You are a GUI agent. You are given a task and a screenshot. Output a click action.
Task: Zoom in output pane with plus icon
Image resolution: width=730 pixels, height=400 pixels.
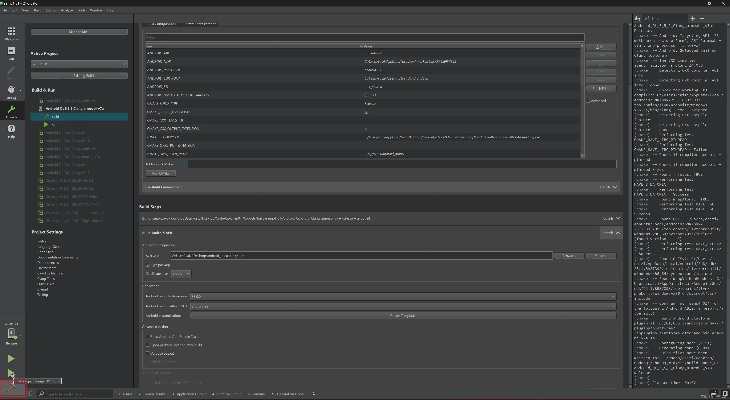point(691,19)
